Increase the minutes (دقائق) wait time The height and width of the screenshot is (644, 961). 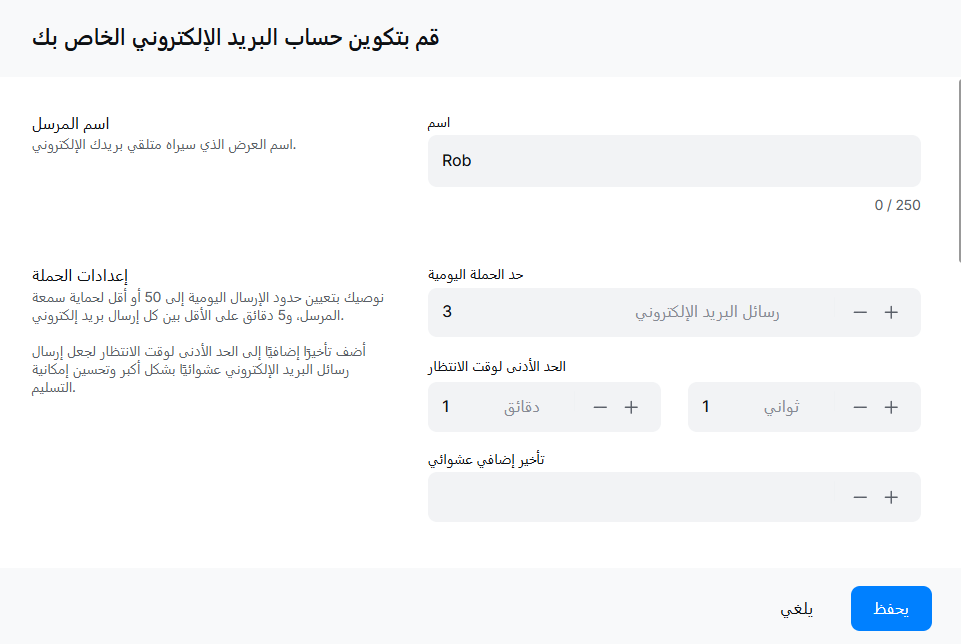tap(631, 407)
